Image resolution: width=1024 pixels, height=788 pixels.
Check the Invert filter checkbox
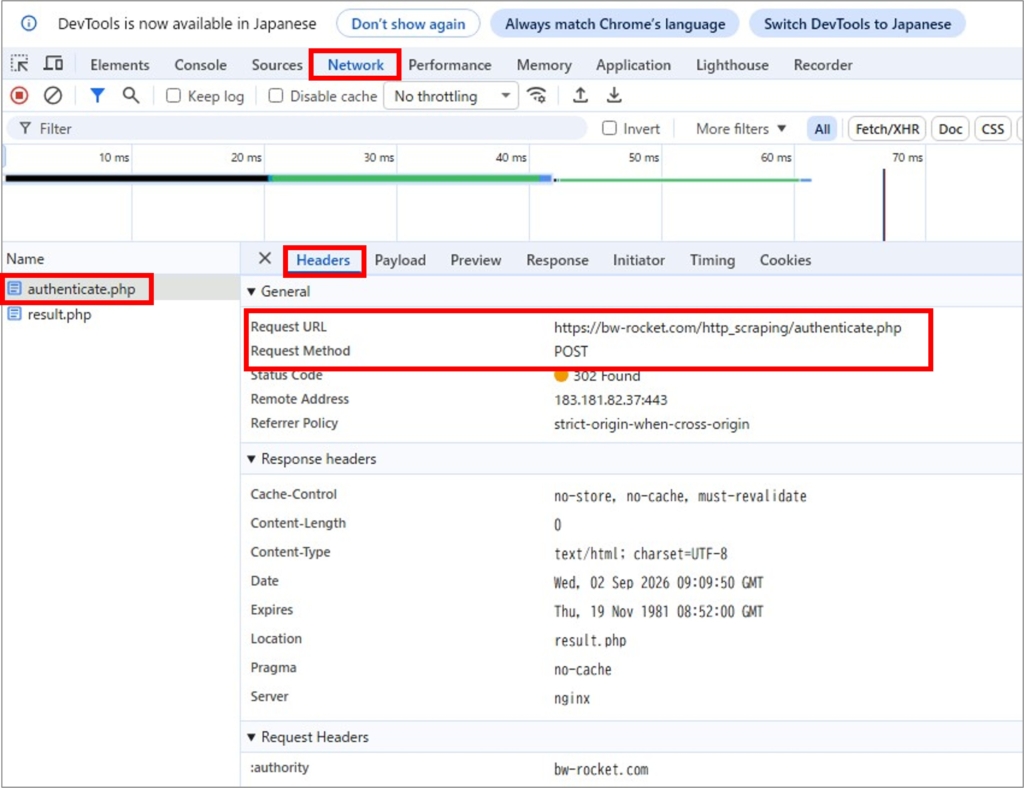pos(609,128)
